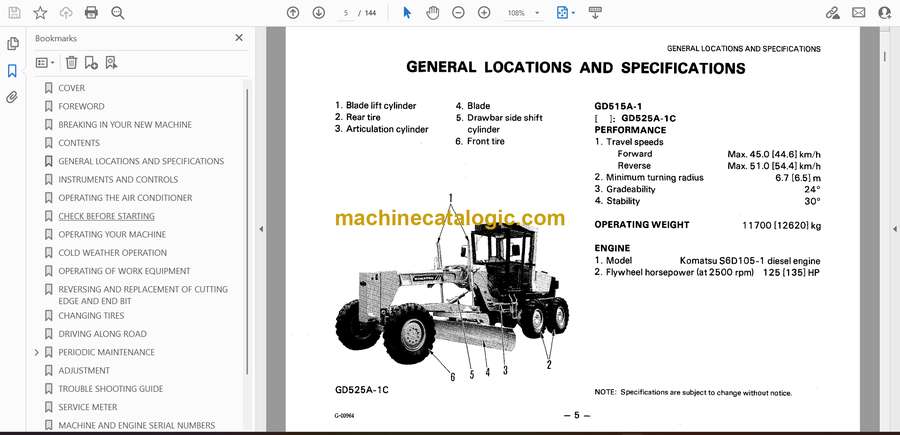Open TROUBLE SHOOTING GUIDE bookmark
Screen dimensions: 900x435
[111, 389]
